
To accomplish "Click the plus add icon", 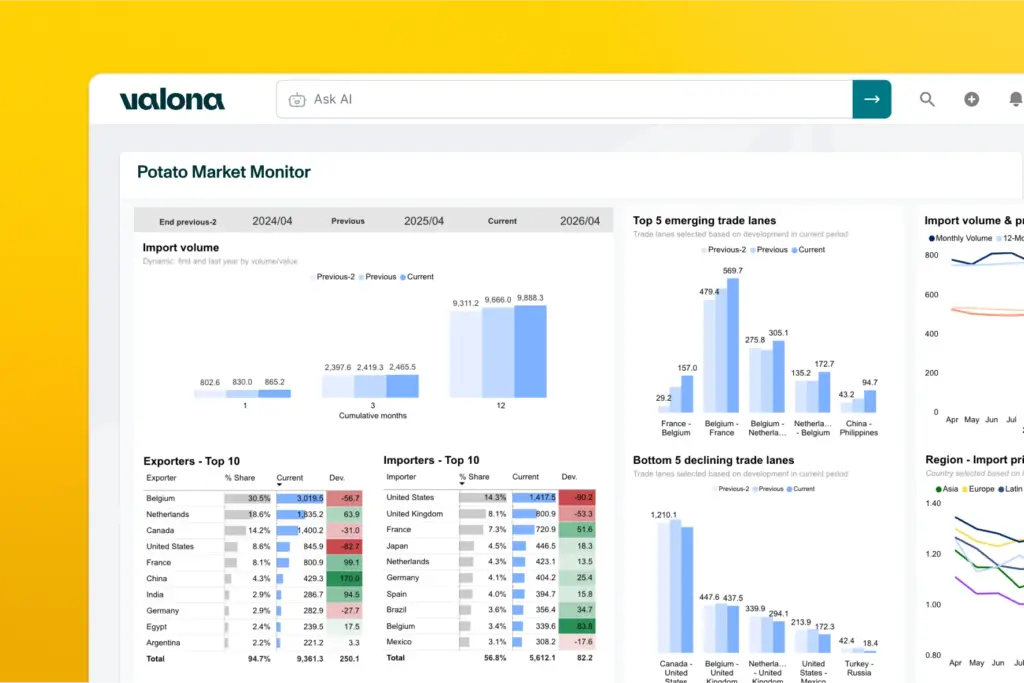I will [x=971, y=99].
